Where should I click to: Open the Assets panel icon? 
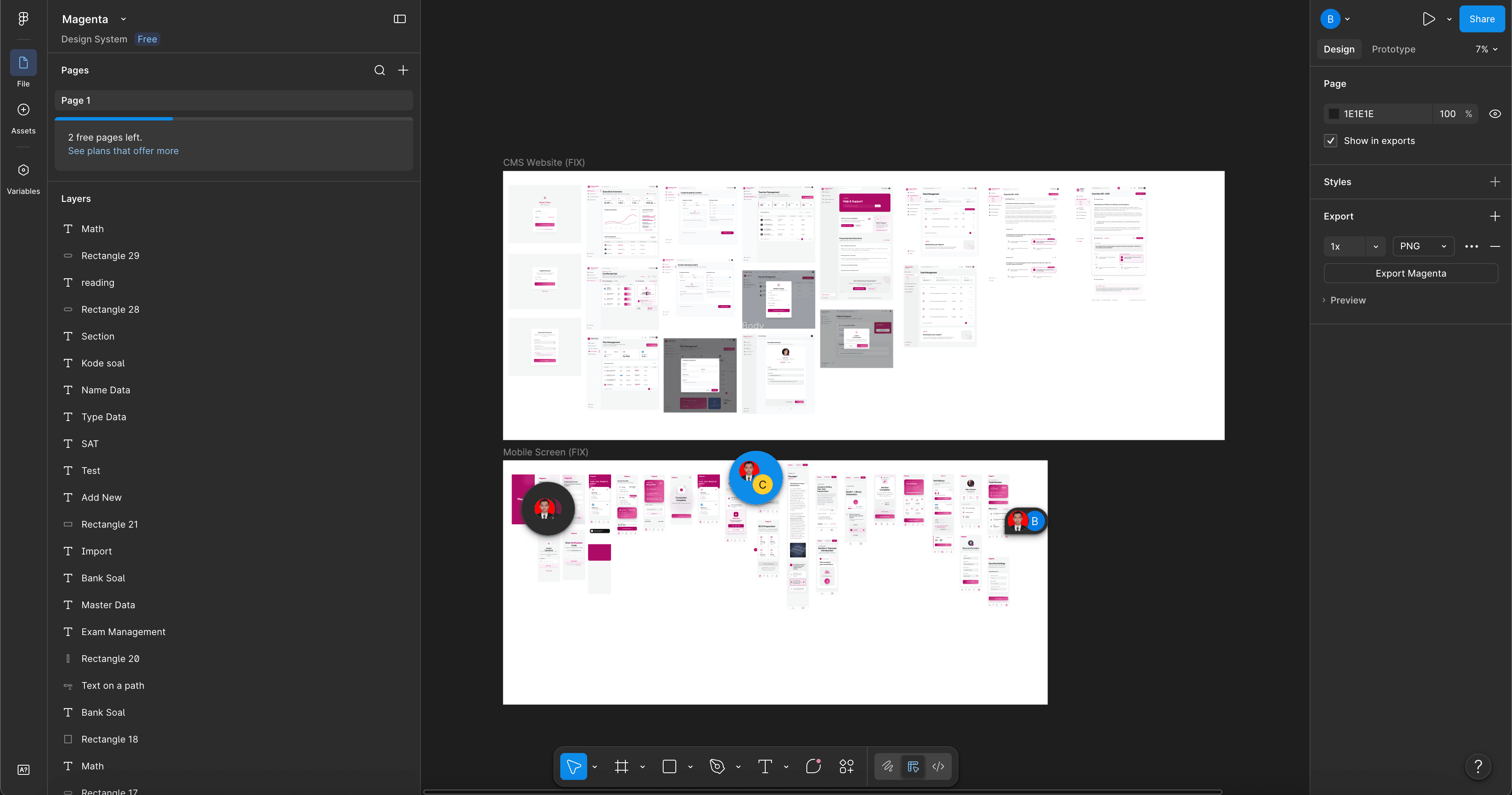[x=24, y=110]
